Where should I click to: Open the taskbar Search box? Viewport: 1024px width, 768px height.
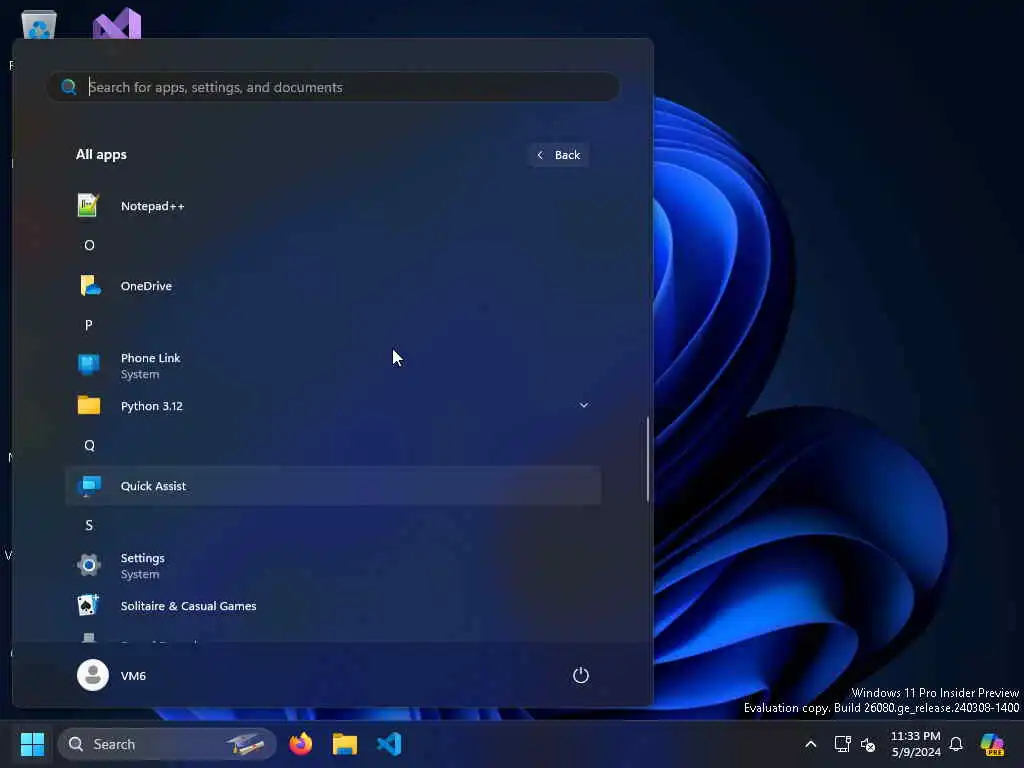click(x=167, y=744)
